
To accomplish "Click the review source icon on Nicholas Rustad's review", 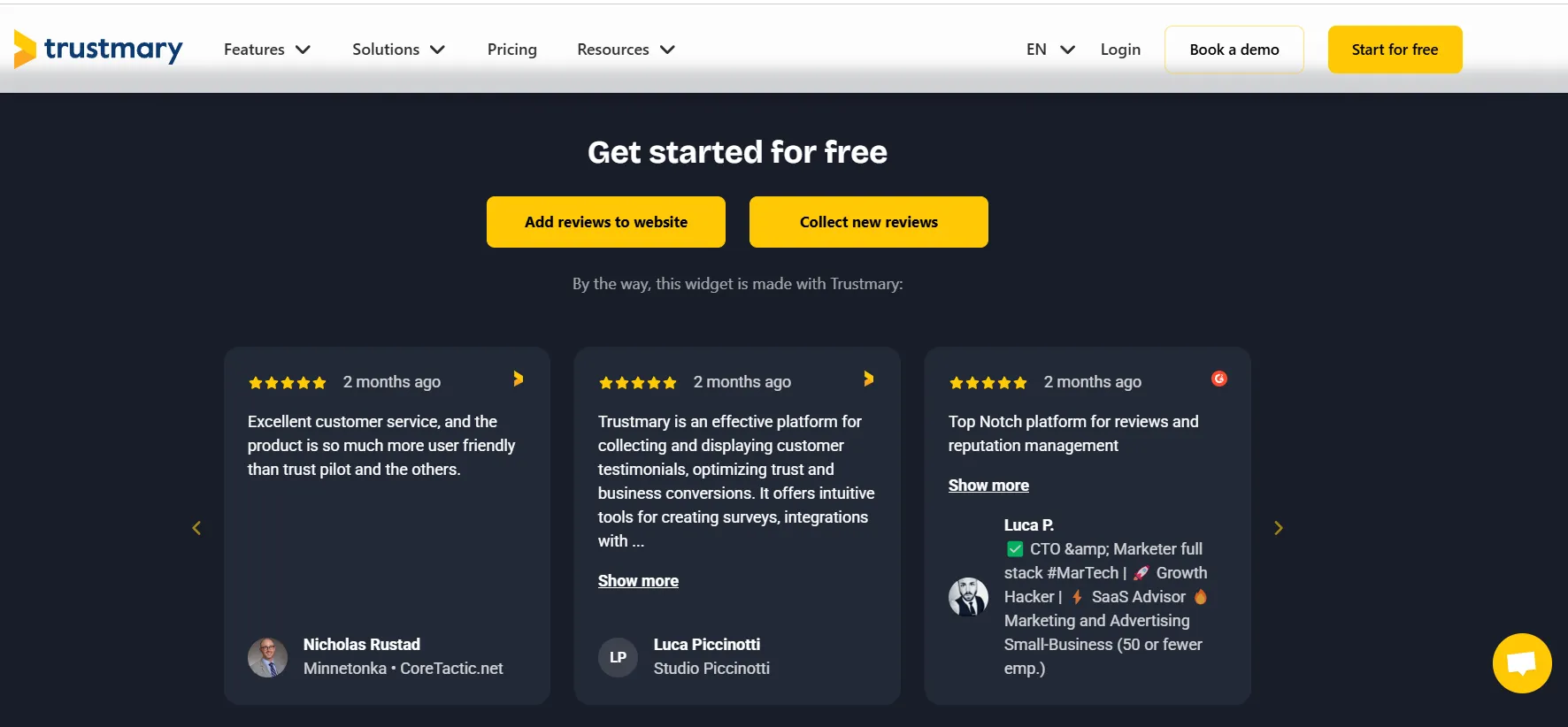I will (518, 379).
